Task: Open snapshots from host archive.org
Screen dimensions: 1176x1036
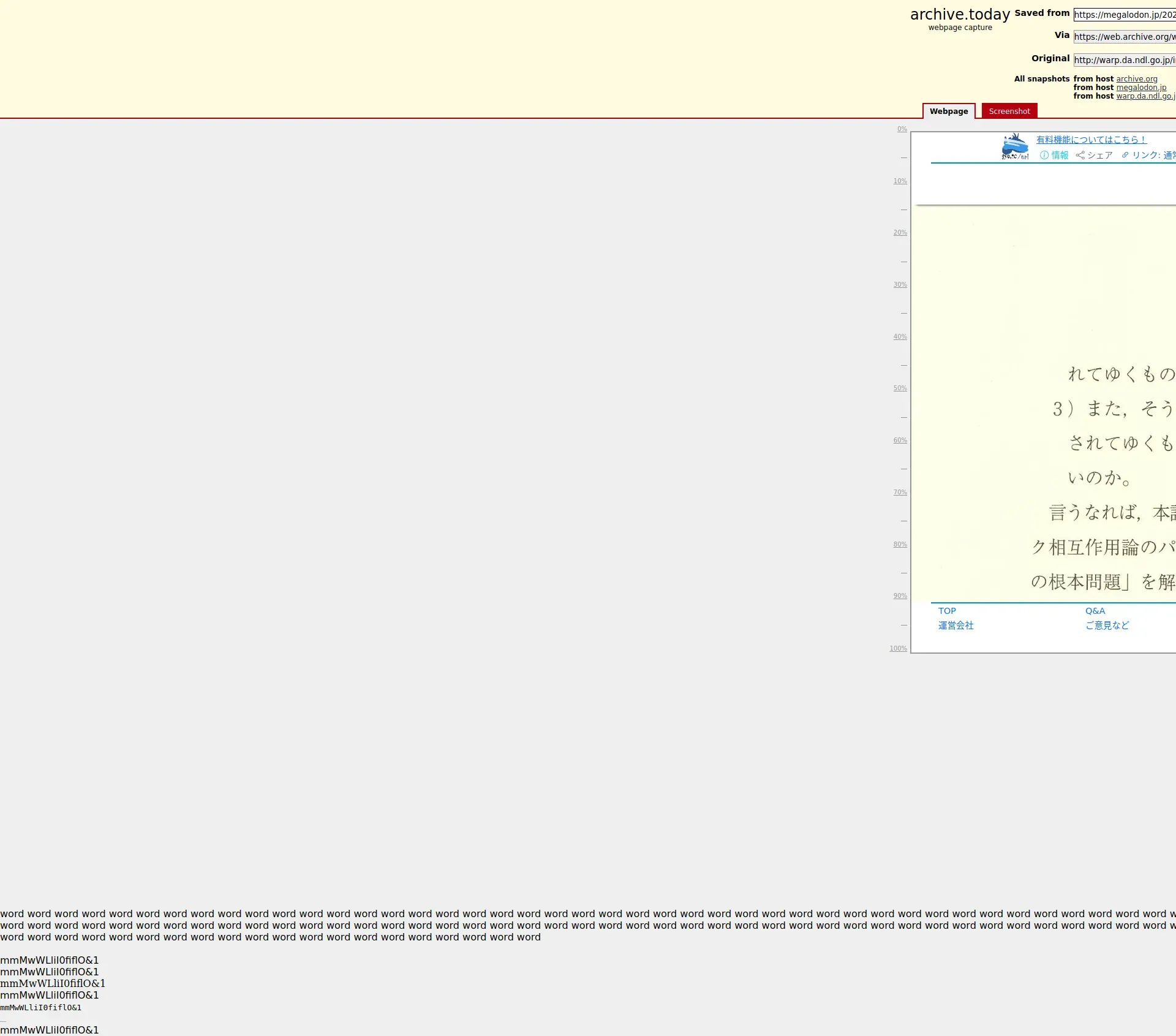Action: coord(1136,79)
